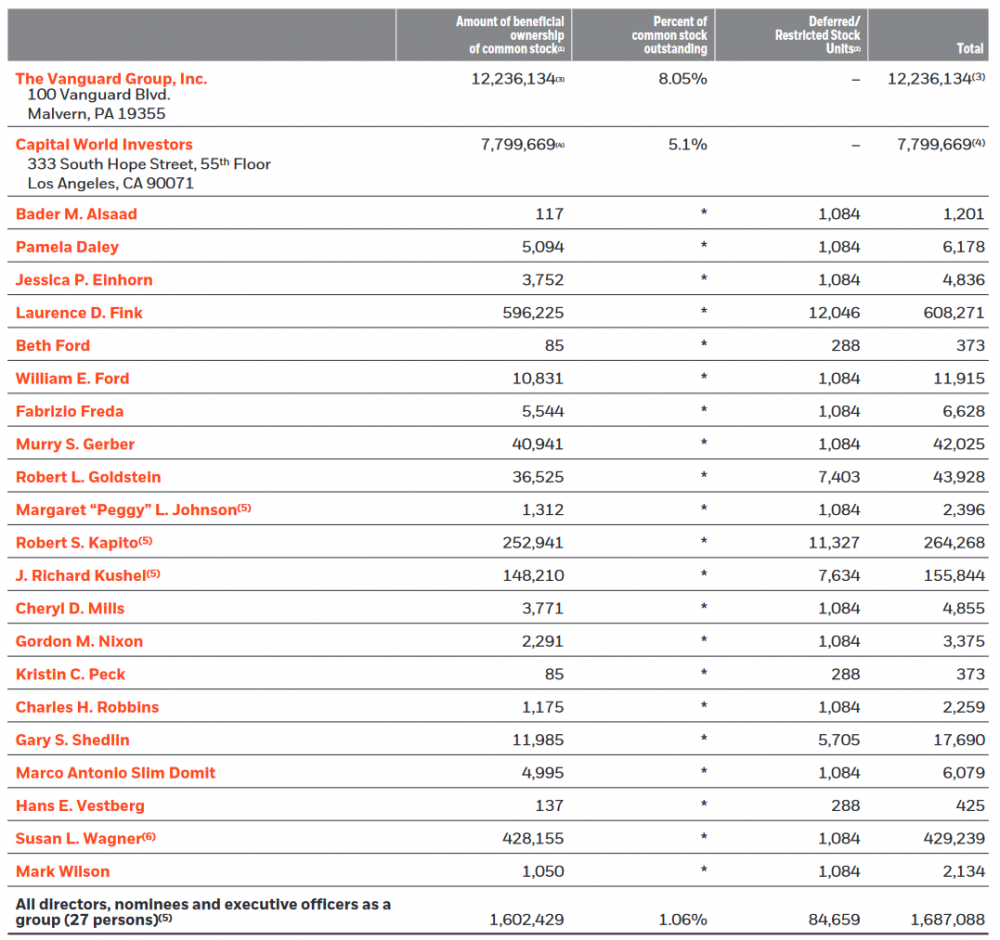Click the Total column header
This screenshot has height=940, width=1000.
click(969, 48)
